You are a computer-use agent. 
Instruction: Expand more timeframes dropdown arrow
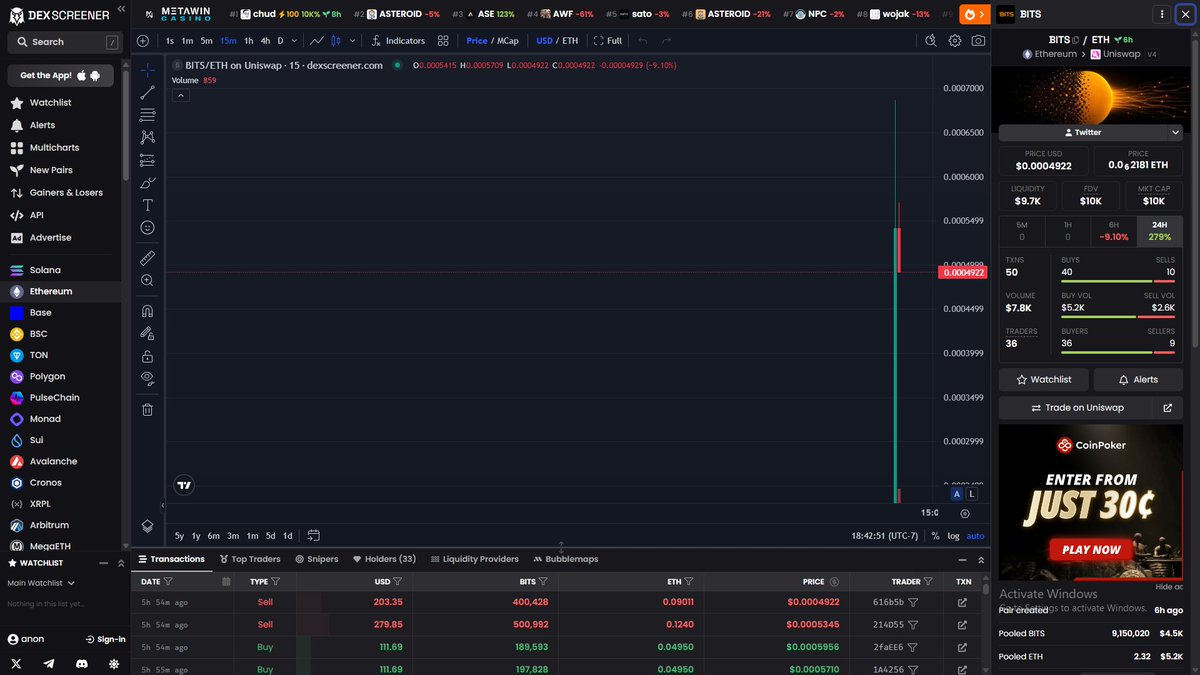pyautogui.click(x=295, y=41)
